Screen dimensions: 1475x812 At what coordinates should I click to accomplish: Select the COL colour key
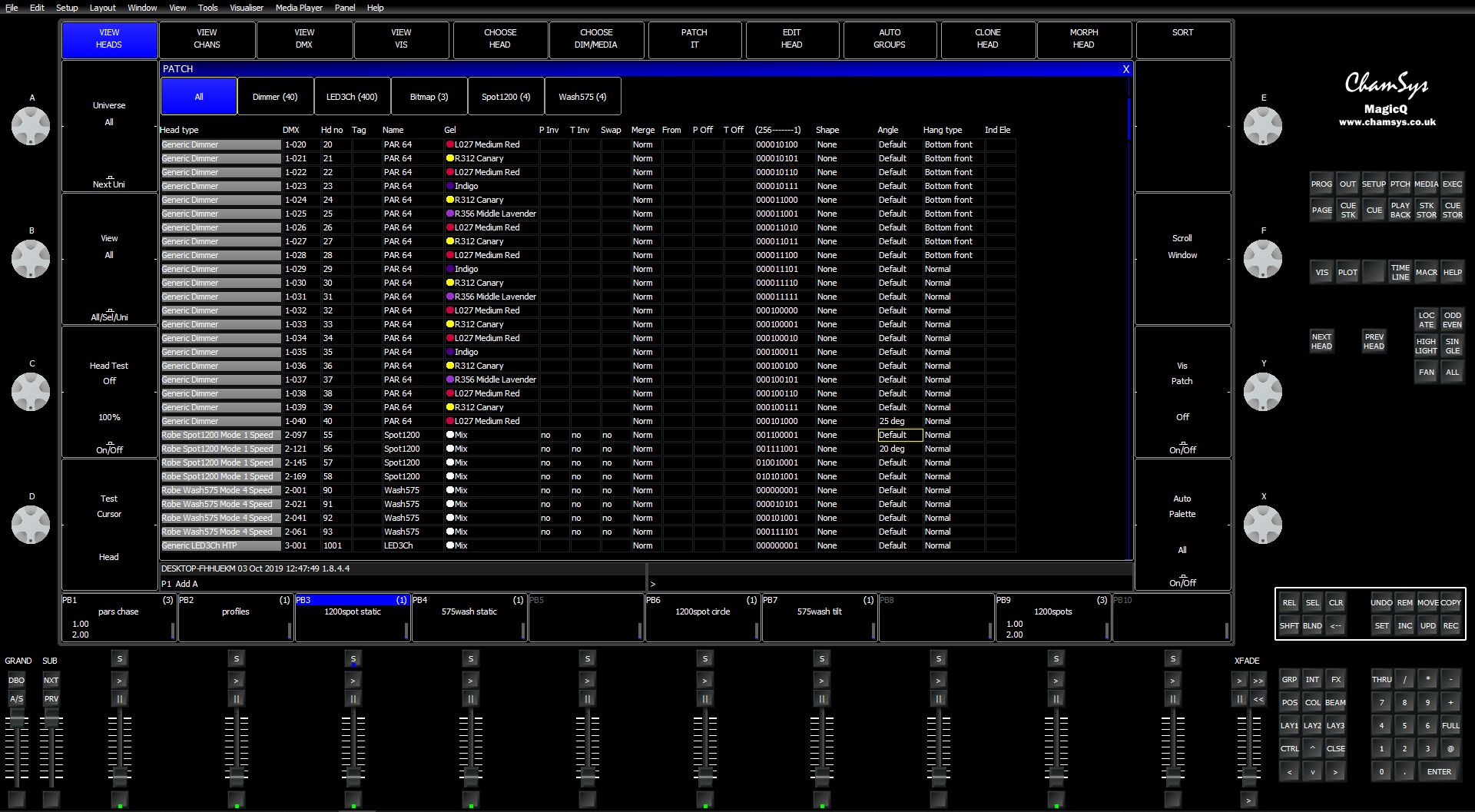point(1312,702)
